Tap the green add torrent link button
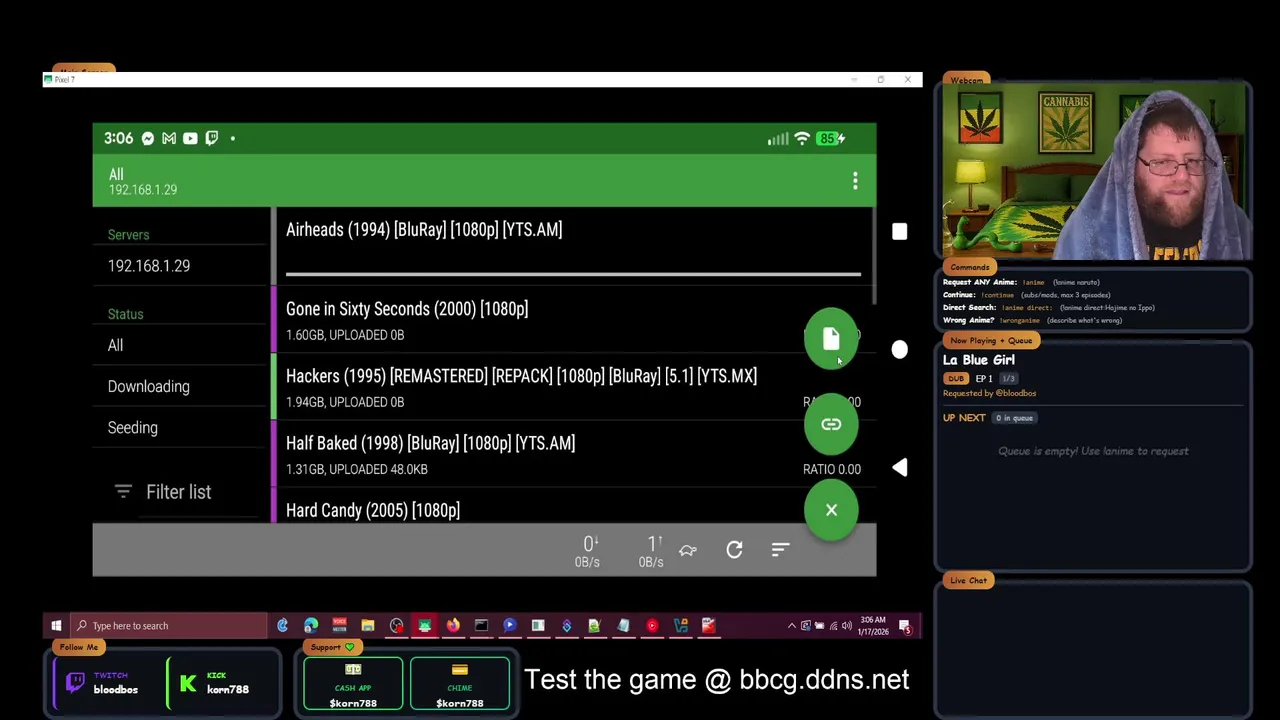This screenshot has height=720, width=1280. [x=831, y=424]
